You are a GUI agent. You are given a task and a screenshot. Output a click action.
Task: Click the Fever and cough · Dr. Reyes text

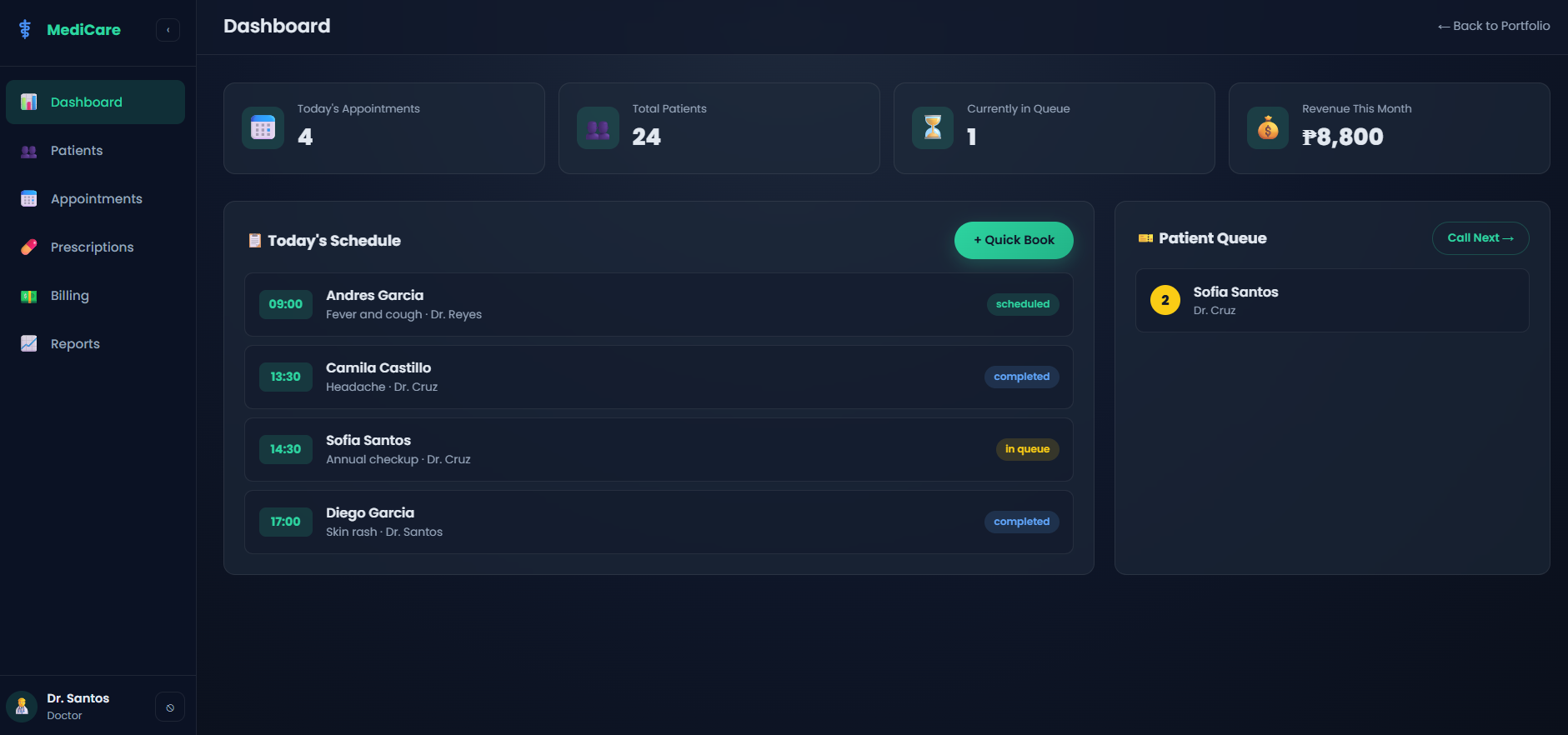403,314
